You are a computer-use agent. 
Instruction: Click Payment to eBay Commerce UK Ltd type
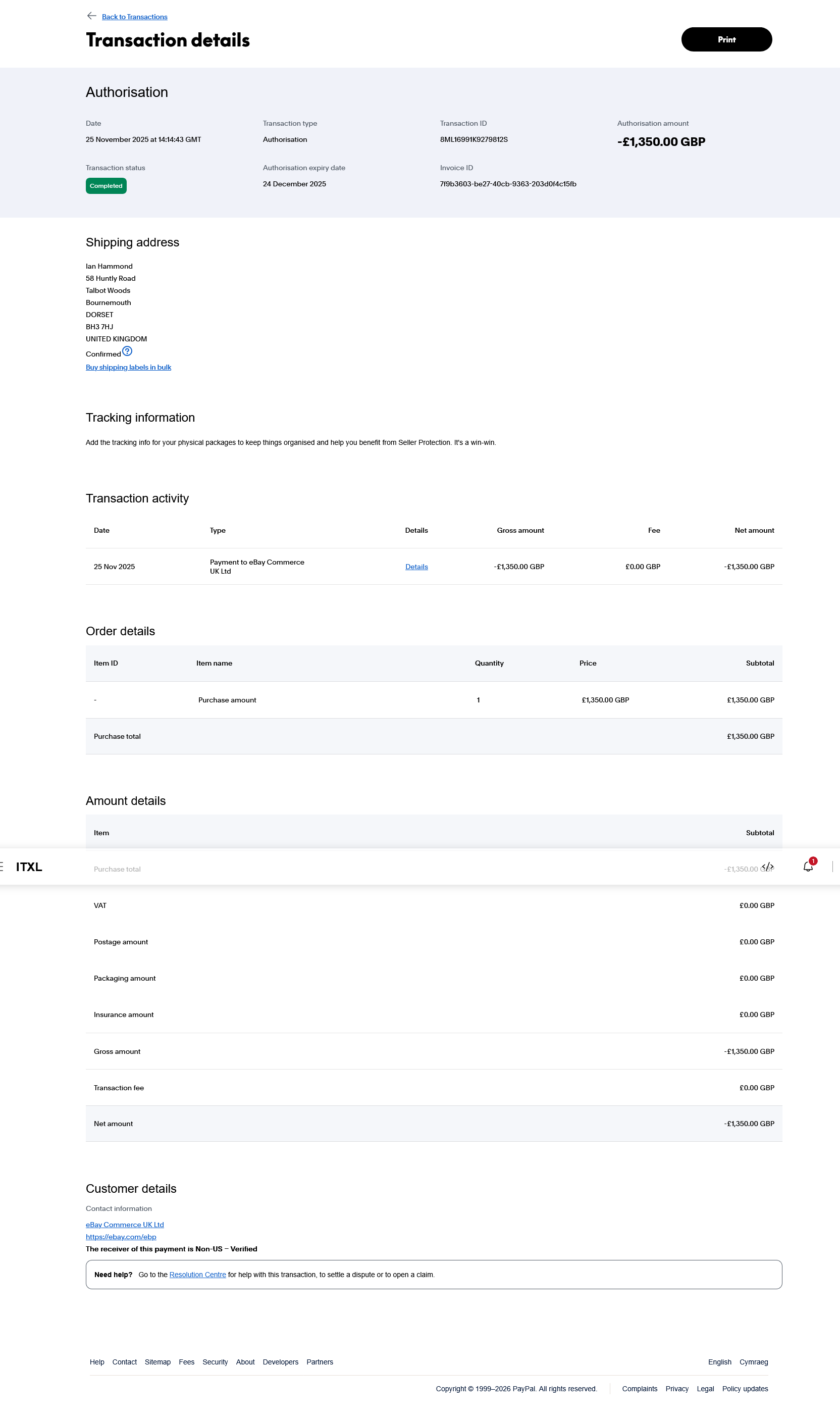click(257, 567)
